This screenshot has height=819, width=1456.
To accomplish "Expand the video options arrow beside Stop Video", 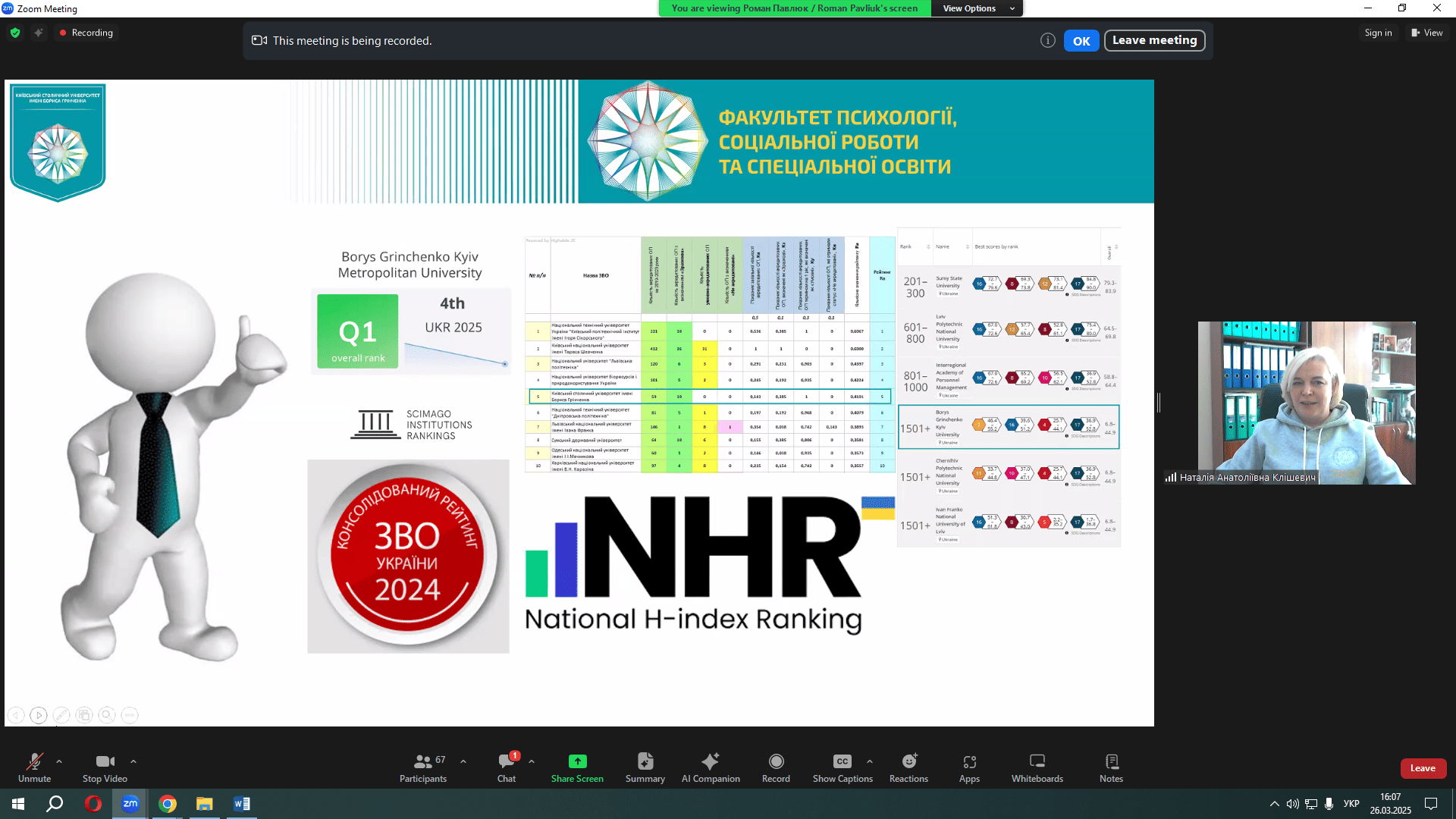I will coord(133,761).
